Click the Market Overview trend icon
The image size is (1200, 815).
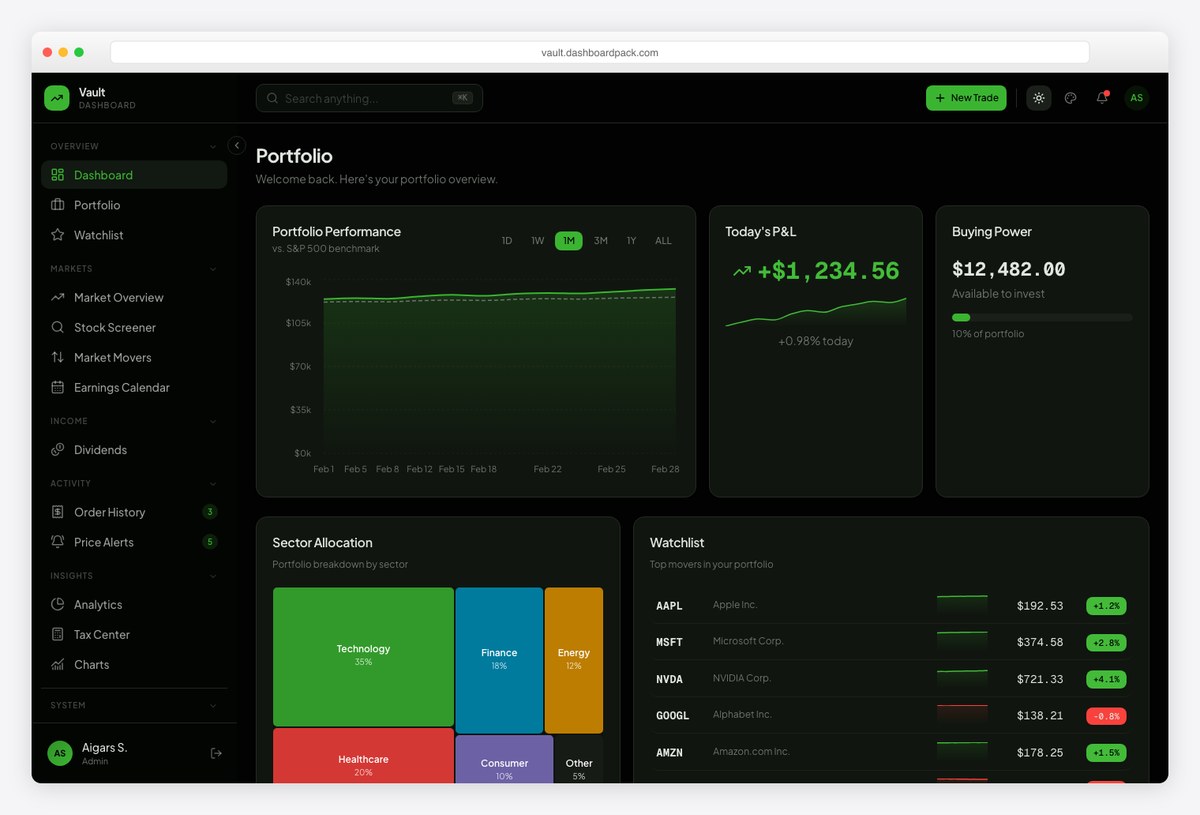(57, 297)
